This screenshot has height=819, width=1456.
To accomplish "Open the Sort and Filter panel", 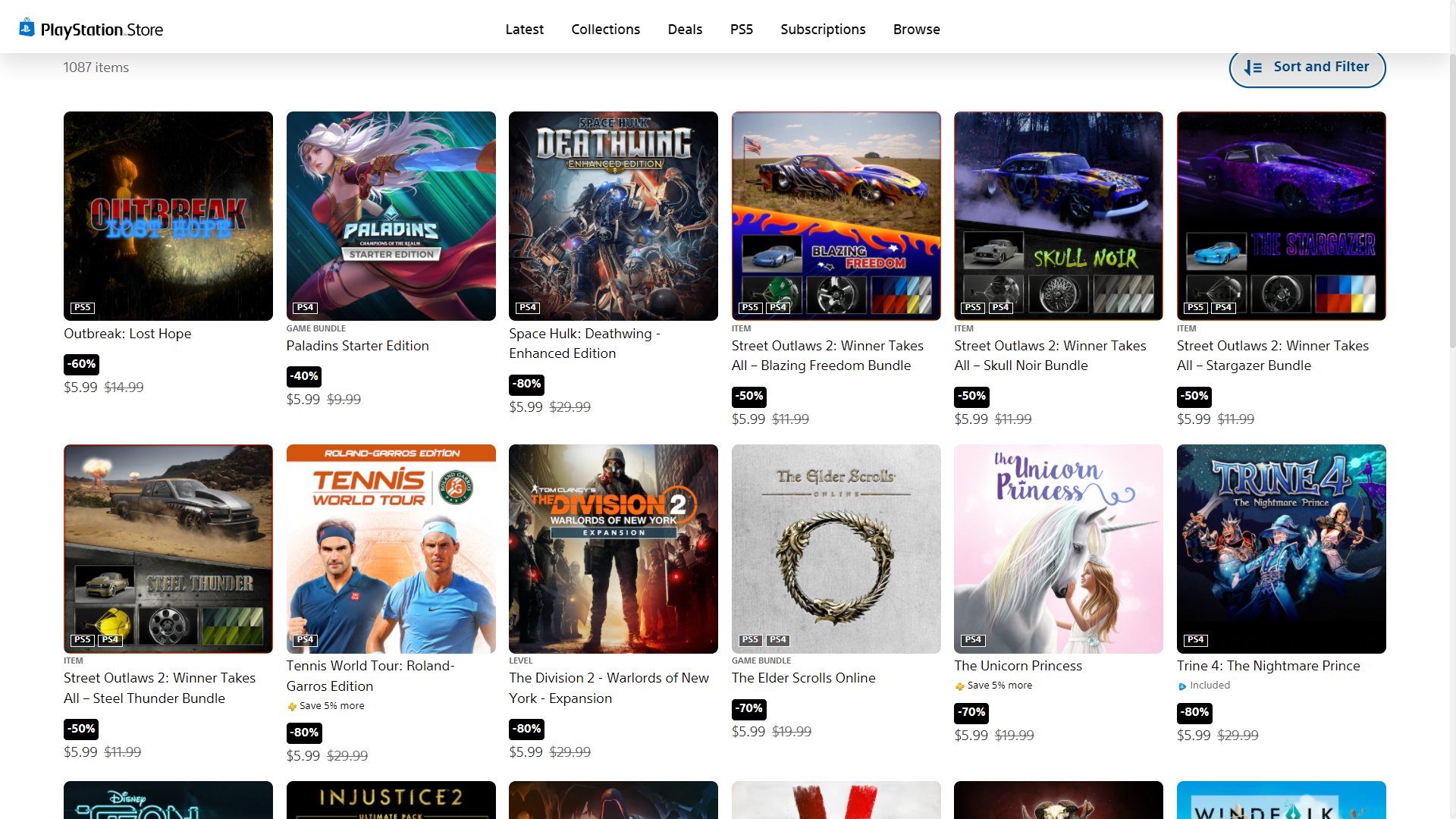I will pyautogui.click(x=1307, y=67).
